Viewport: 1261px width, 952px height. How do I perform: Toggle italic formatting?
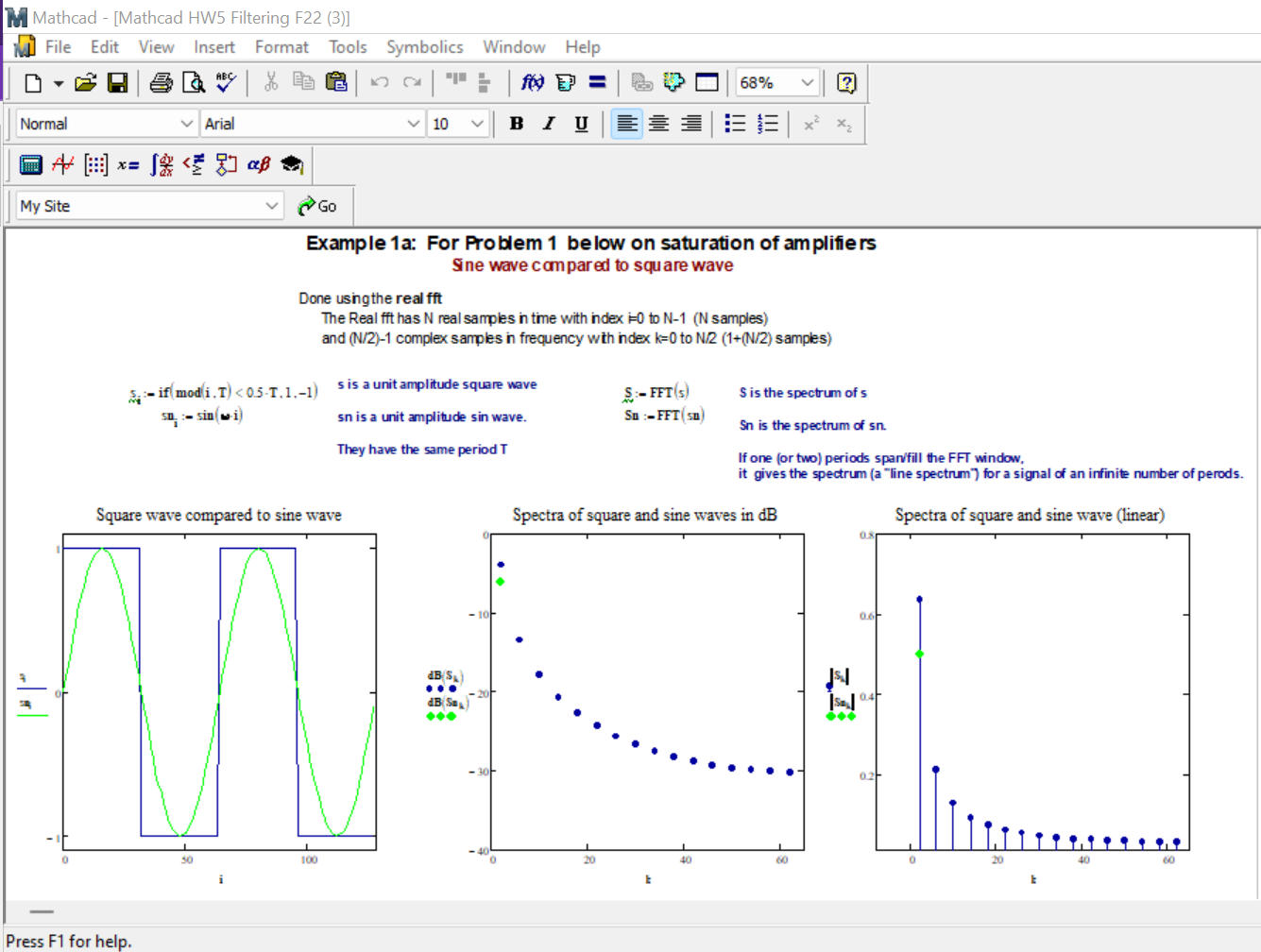click(549, 124)
